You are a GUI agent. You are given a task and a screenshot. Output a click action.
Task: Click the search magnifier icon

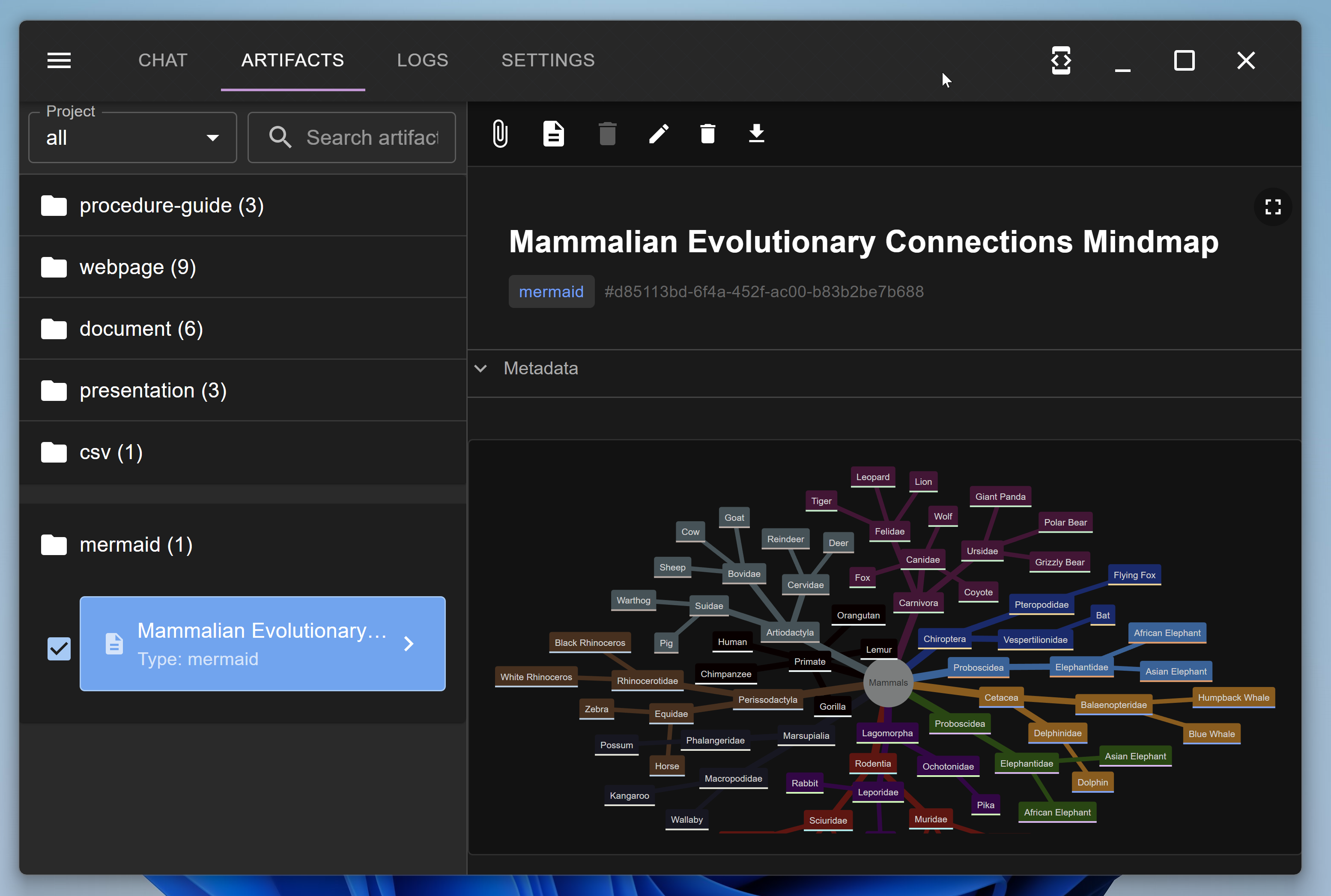click(280, 137)
